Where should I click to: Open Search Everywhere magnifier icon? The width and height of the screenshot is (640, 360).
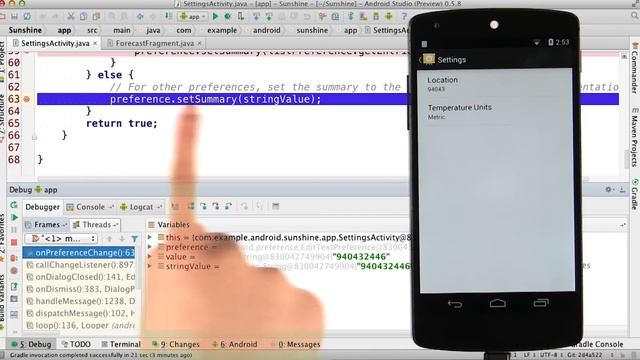point(635,16)
